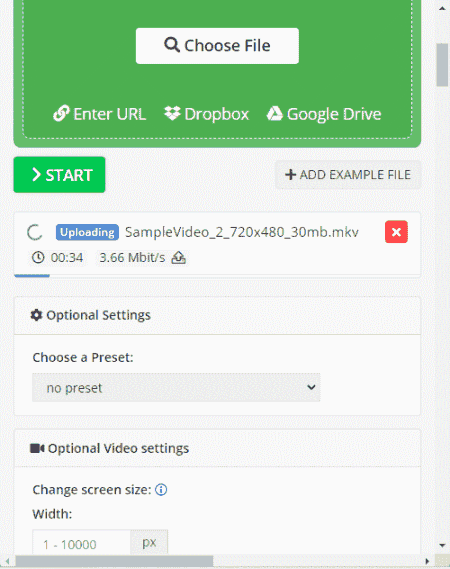
Task: Choose Google Drive upload source
Action: 324,114
